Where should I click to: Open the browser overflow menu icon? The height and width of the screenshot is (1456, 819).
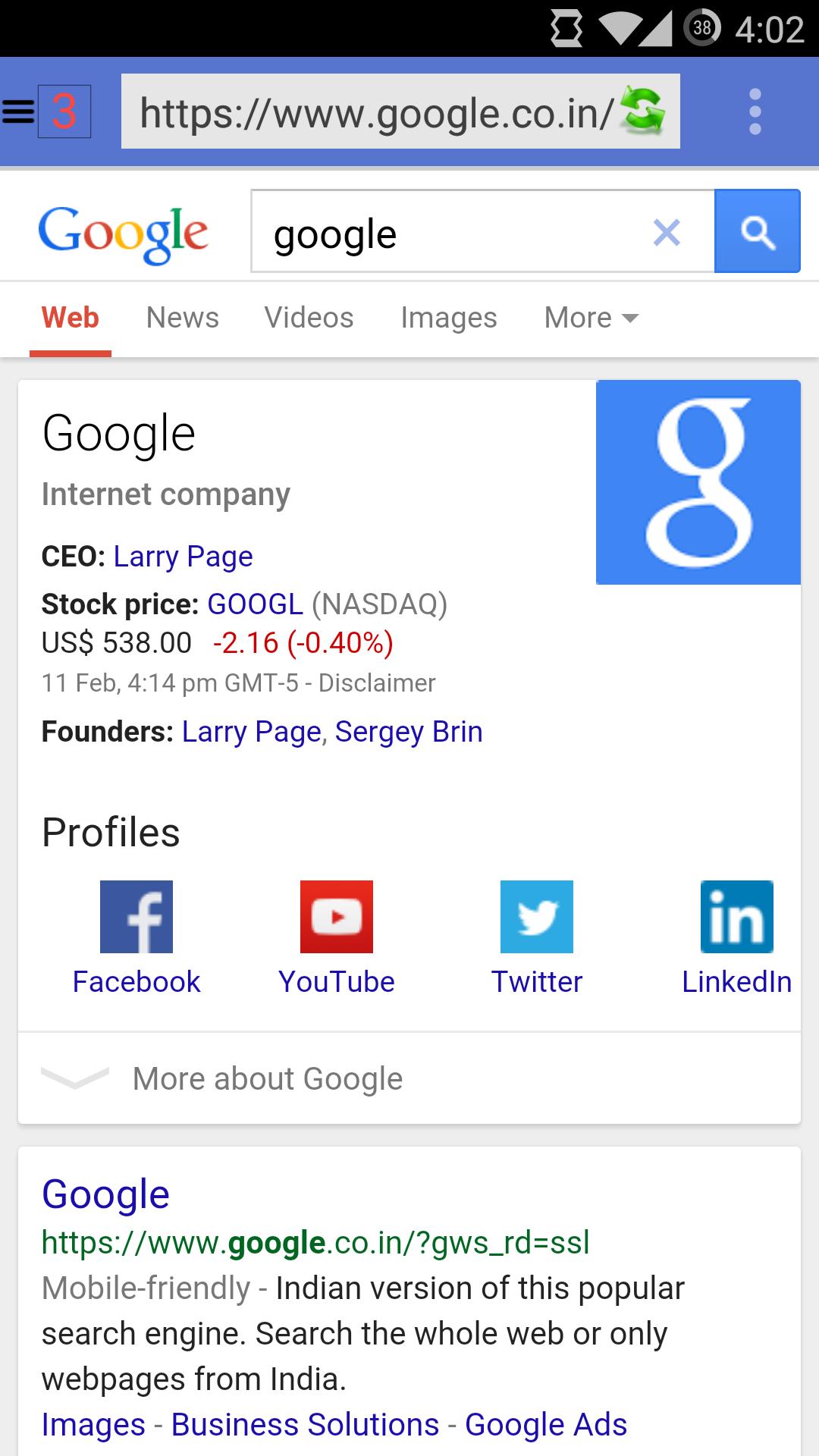[755, 111]
